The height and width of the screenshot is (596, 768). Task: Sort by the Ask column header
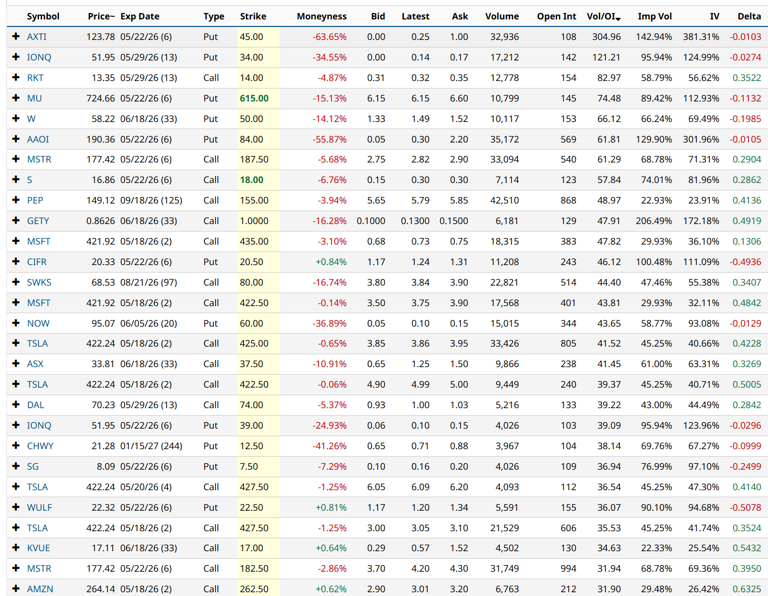tap(460, 16)
